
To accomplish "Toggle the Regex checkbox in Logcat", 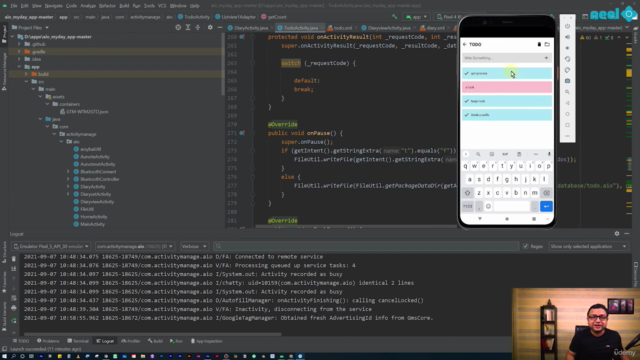I will pos(526,246).
